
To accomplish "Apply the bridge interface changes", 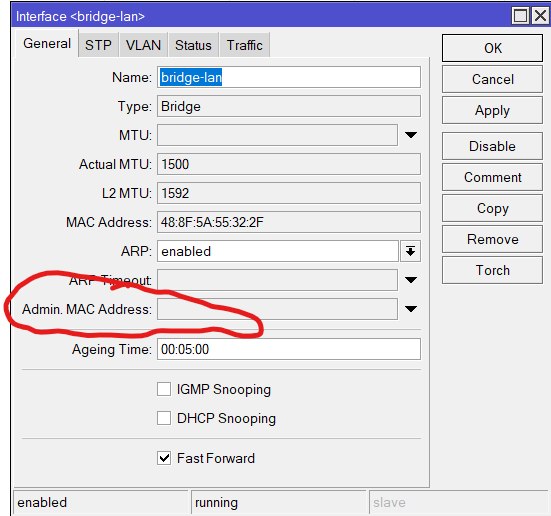I will coord(492,110).
